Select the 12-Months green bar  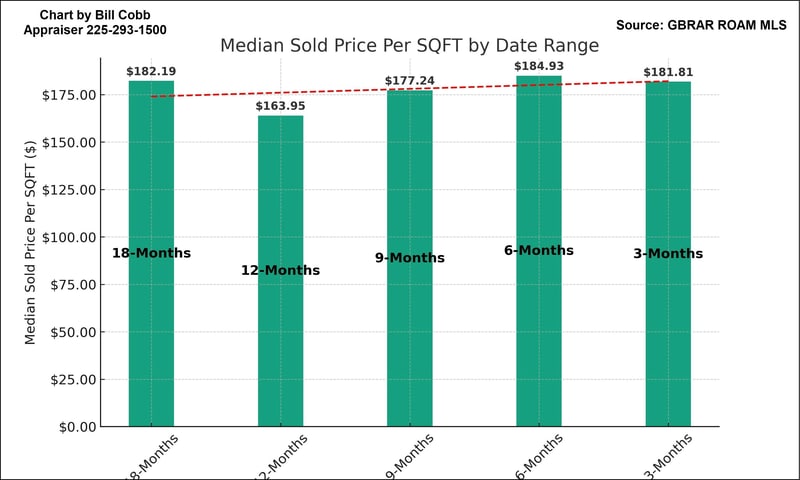tap(280, 340)
